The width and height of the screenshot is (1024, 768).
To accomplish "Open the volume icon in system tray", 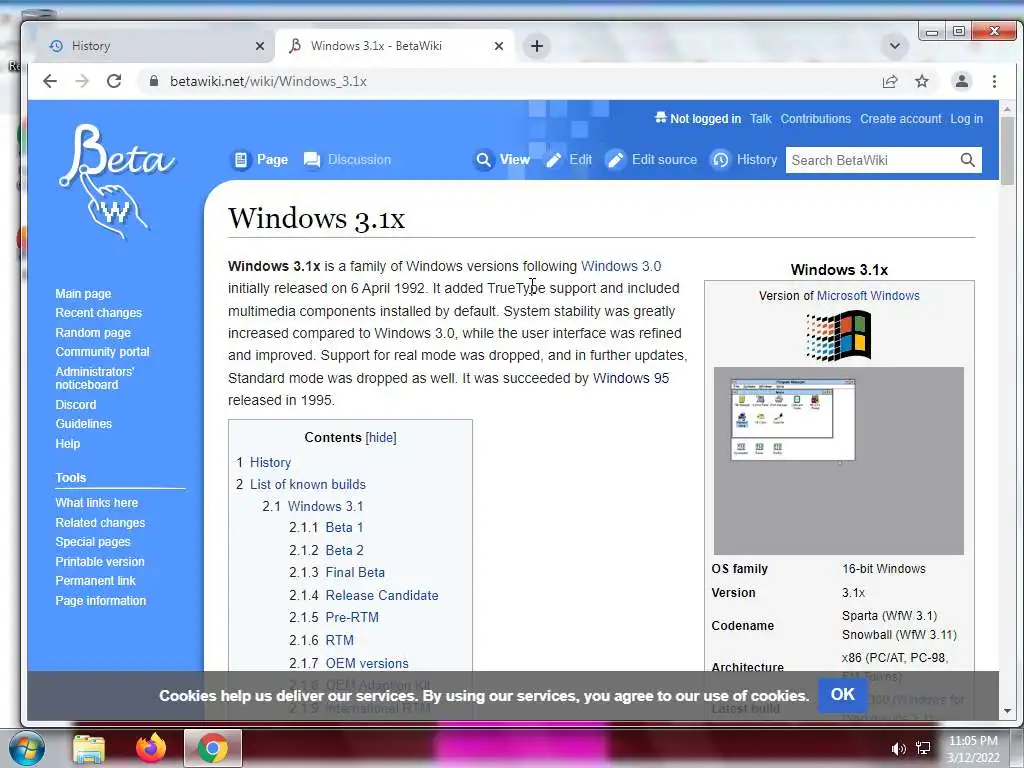I will pyautogui.click(x=898, y=749).
